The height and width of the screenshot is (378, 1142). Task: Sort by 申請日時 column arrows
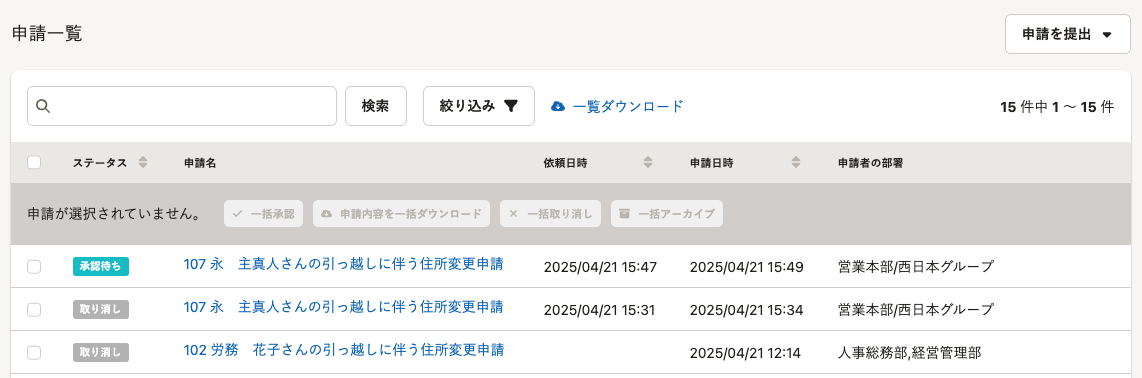coord(796,163)
